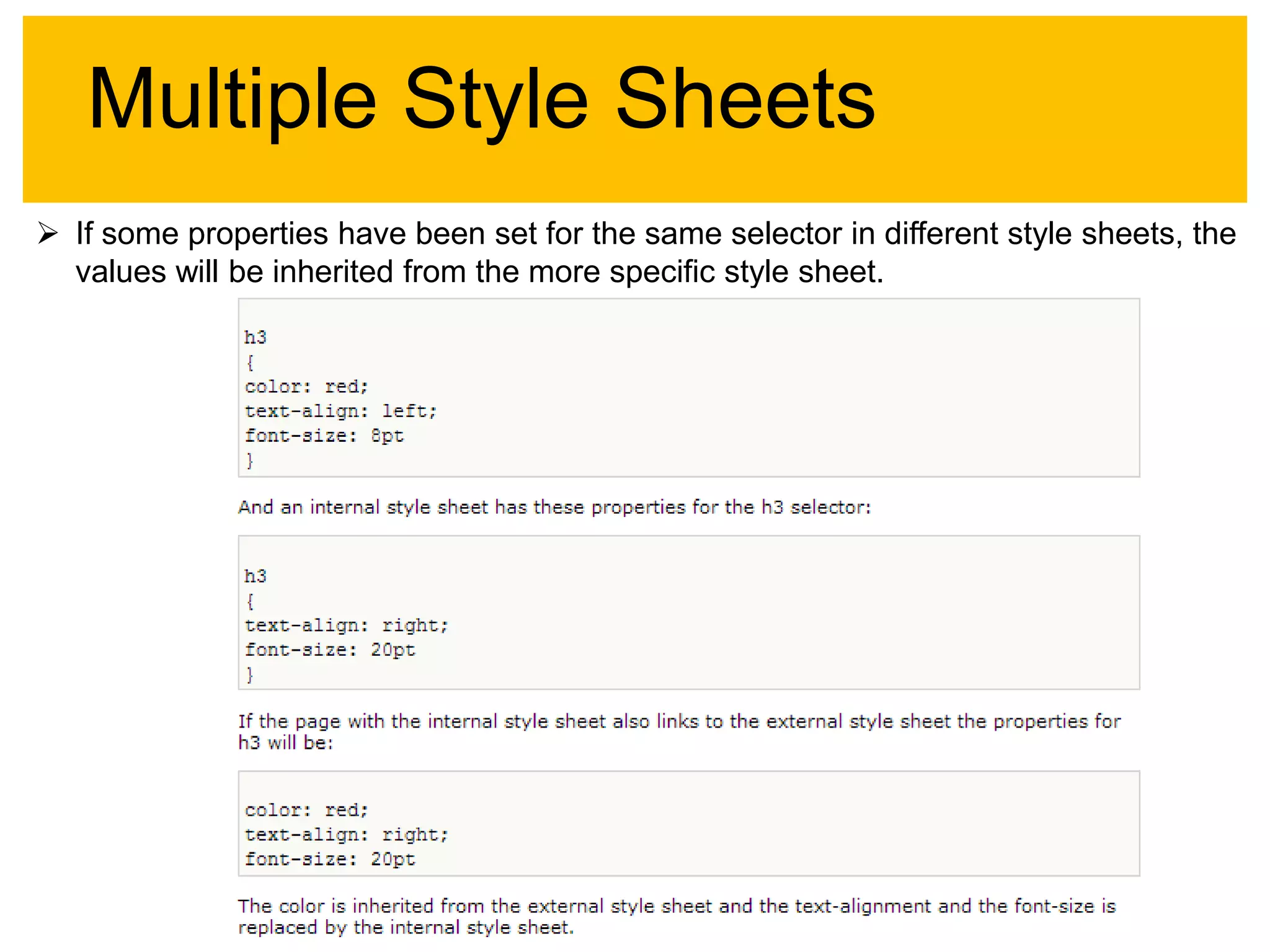
Task: Click the text 'h3 will be:'
Action: (286, 743)
